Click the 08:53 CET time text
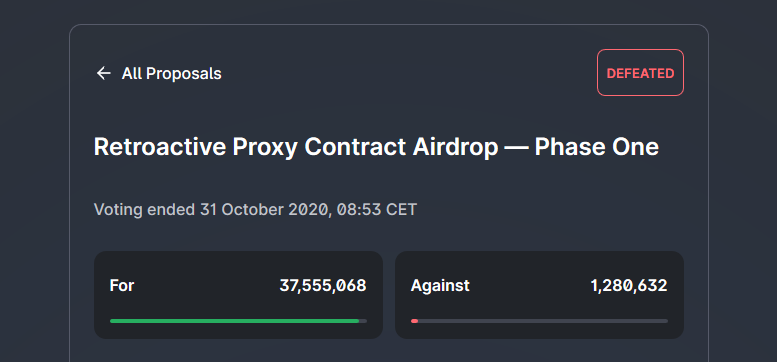 (377, 209)
